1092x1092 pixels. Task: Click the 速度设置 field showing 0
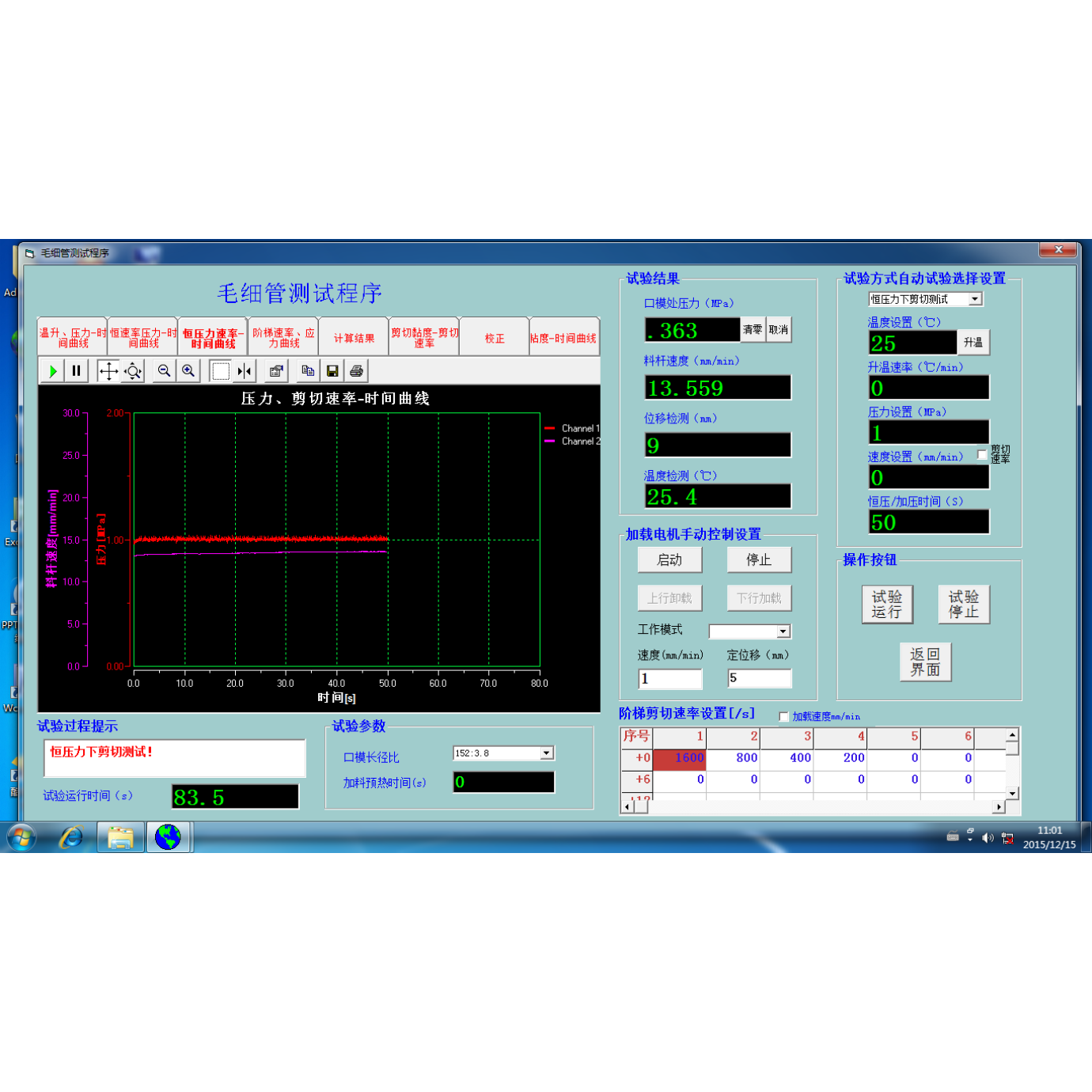pyautogui.click(x=929, y=477)
